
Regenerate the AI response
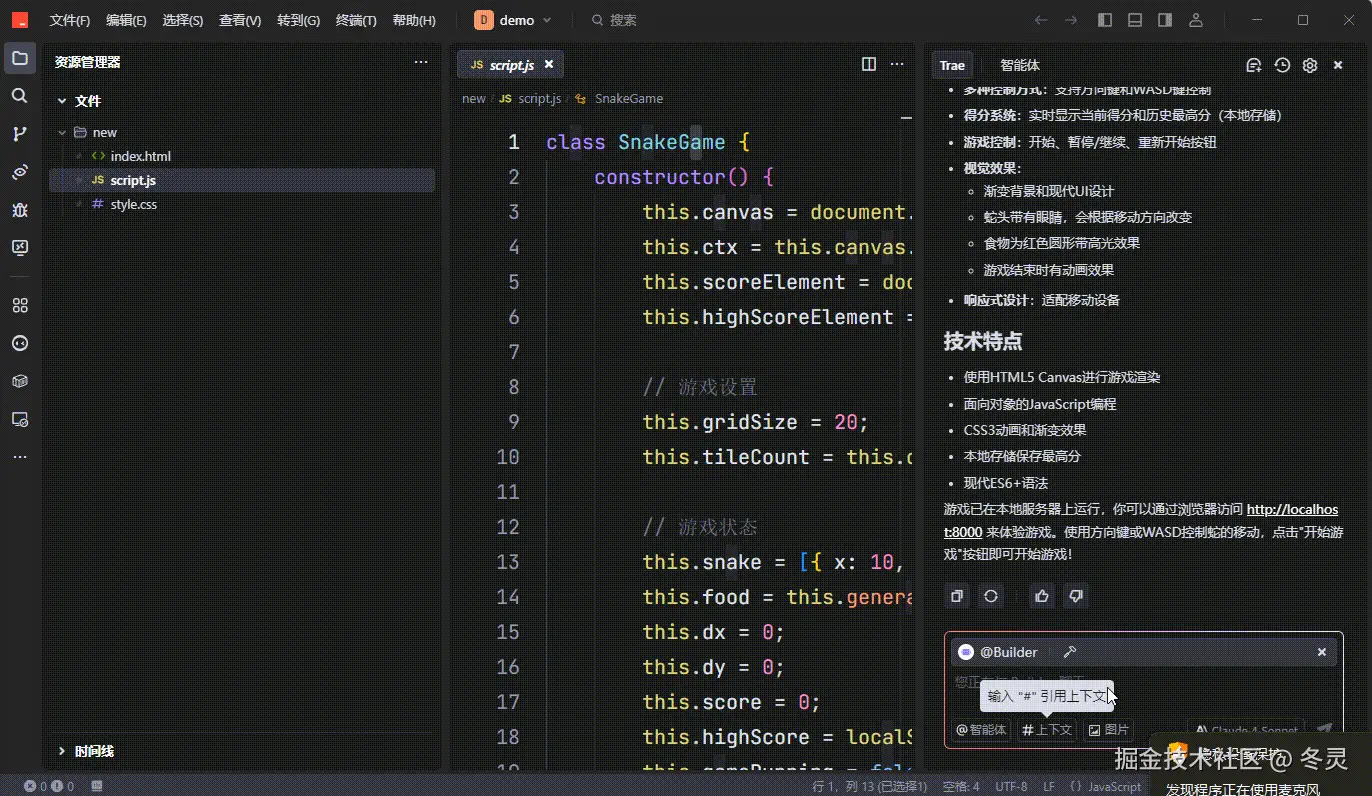pyautogui.click(x=991, y=596)
